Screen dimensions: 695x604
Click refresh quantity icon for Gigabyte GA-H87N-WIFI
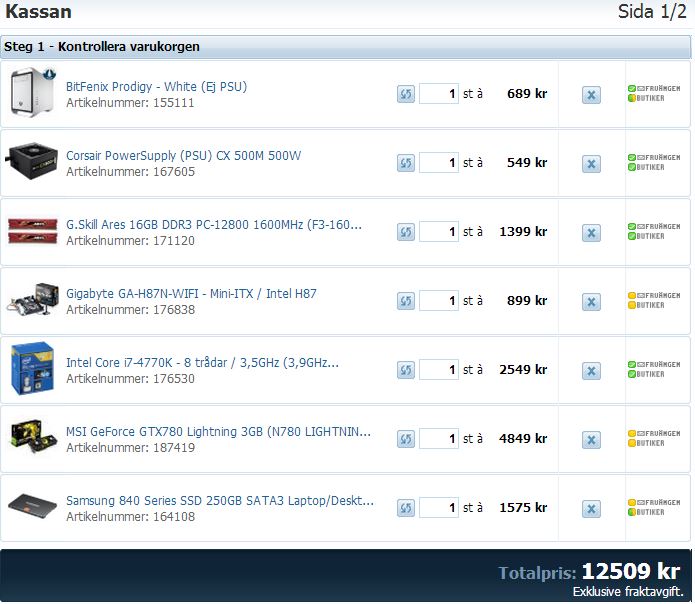click(x=406, y=301)
